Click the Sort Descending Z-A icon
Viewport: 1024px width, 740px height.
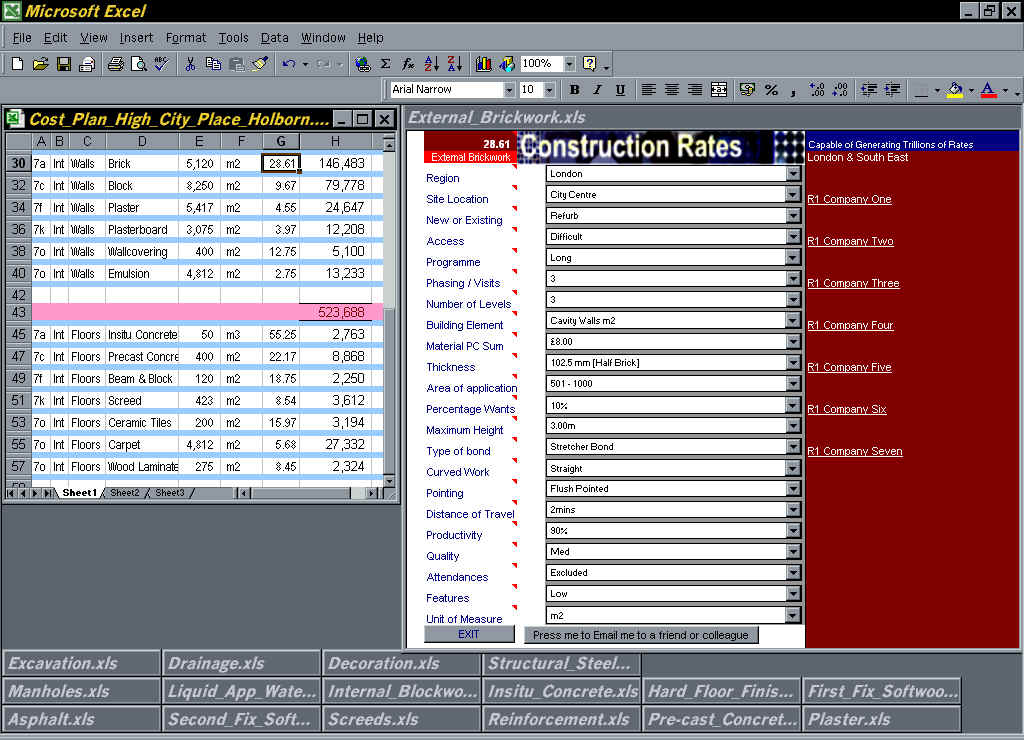click(x=455, y=64)
